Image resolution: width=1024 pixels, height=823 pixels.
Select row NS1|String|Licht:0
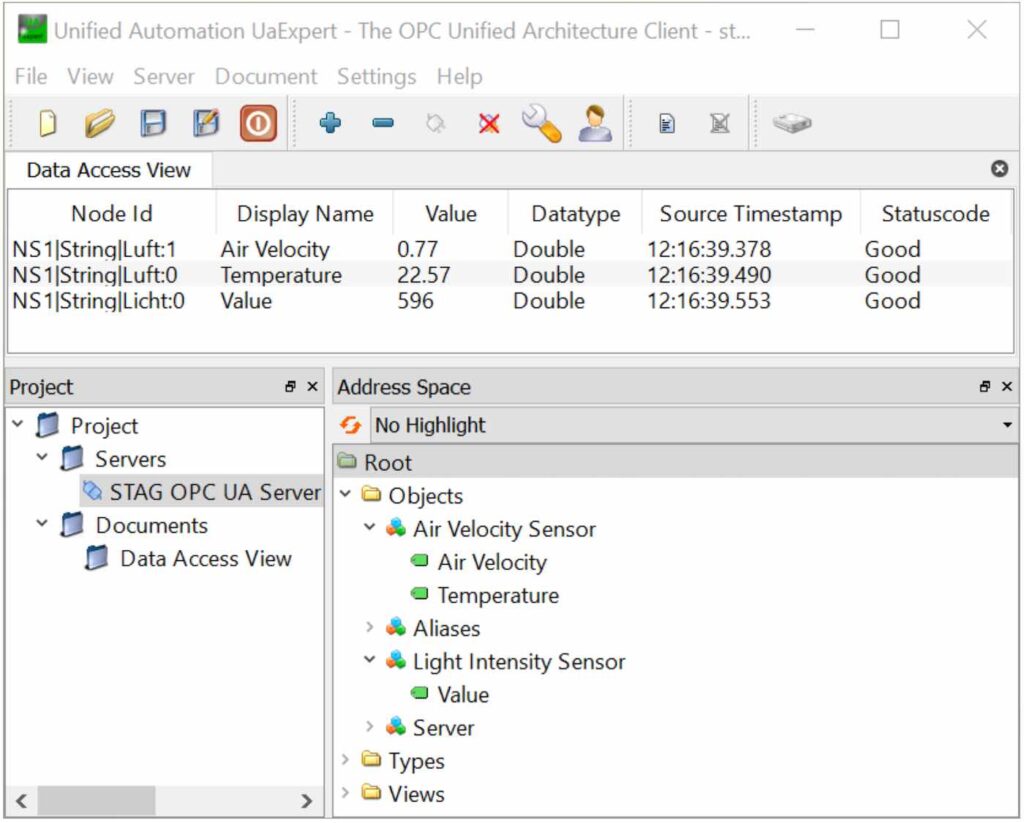[510, 301]
